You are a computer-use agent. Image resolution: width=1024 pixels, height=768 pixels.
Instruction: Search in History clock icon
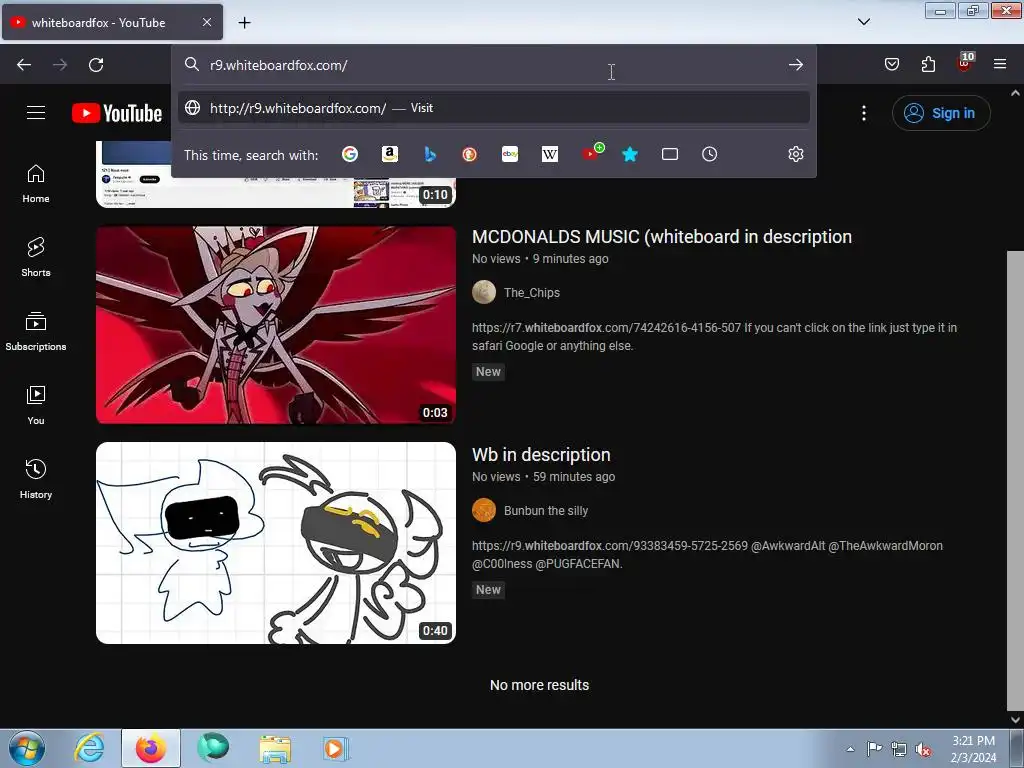(710, 154)
